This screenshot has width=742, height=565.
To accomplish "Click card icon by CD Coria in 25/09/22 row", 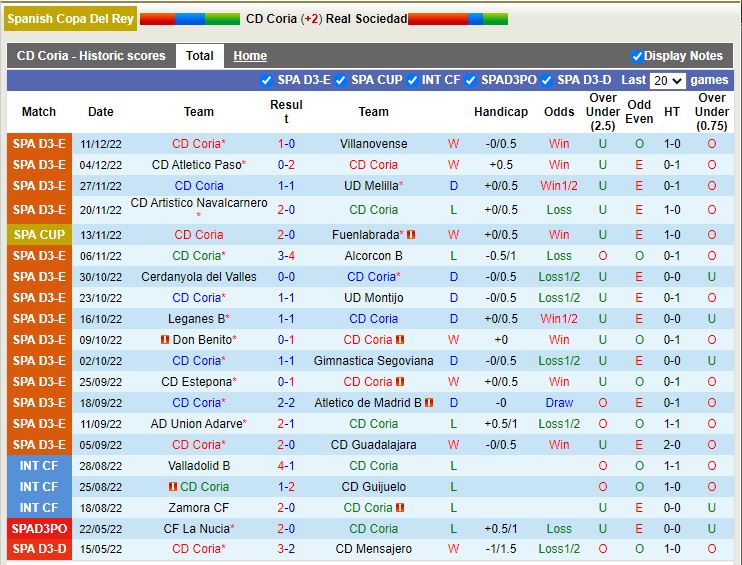I will point(400,382).
